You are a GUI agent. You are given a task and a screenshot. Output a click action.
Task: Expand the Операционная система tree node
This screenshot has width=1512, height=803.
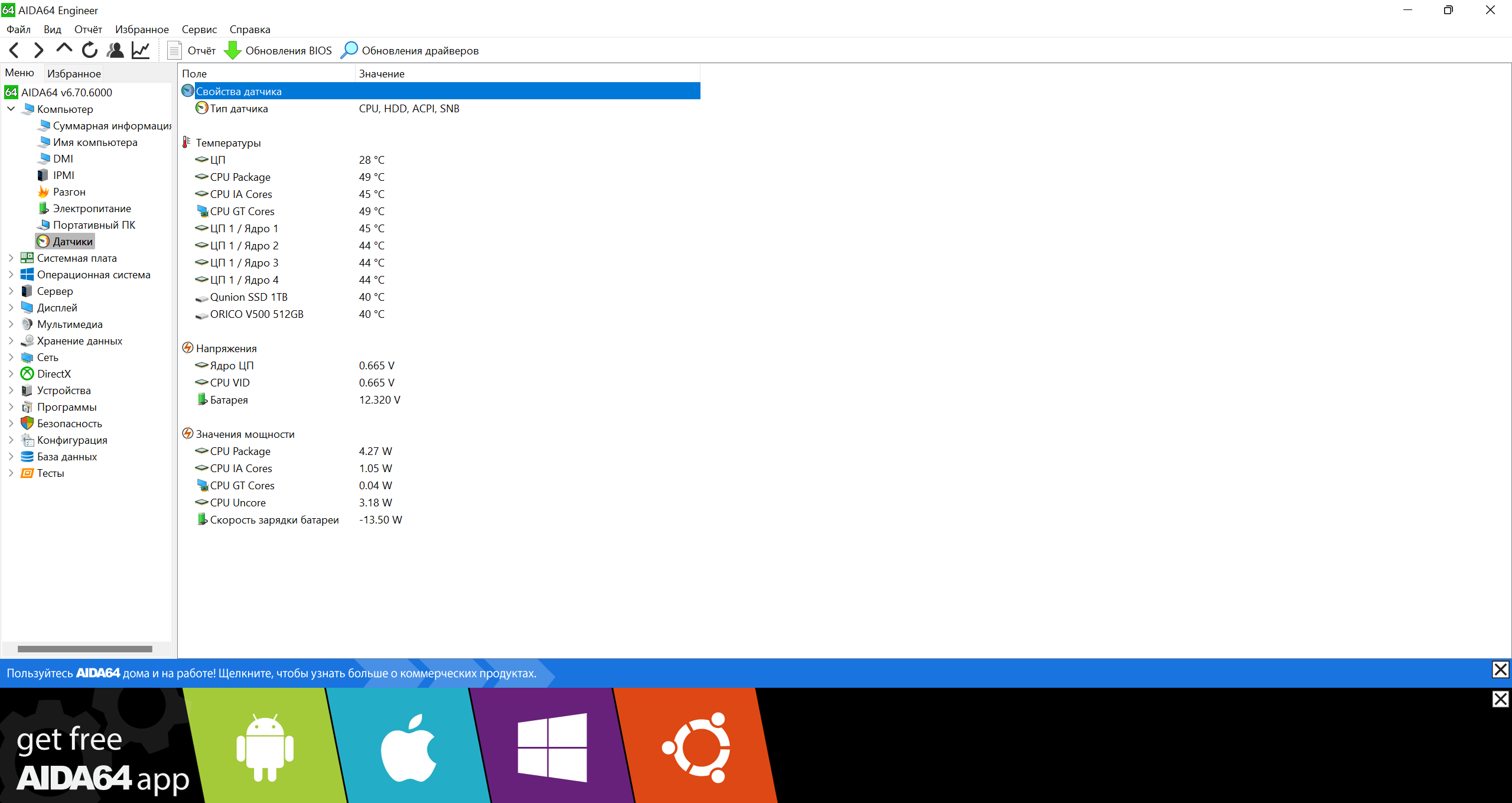click(x=11, y=274)
